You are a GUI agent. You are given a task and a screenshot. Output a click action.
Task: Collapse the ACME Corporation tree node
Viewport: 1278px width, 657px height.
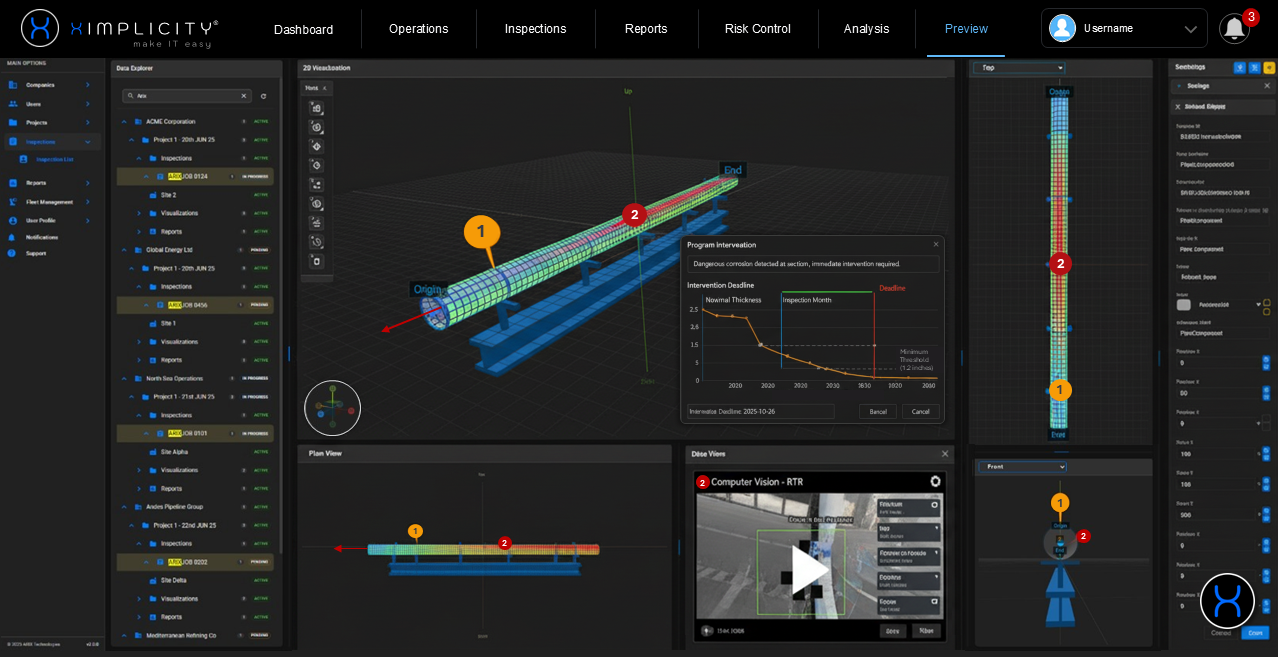click(124, 121)
